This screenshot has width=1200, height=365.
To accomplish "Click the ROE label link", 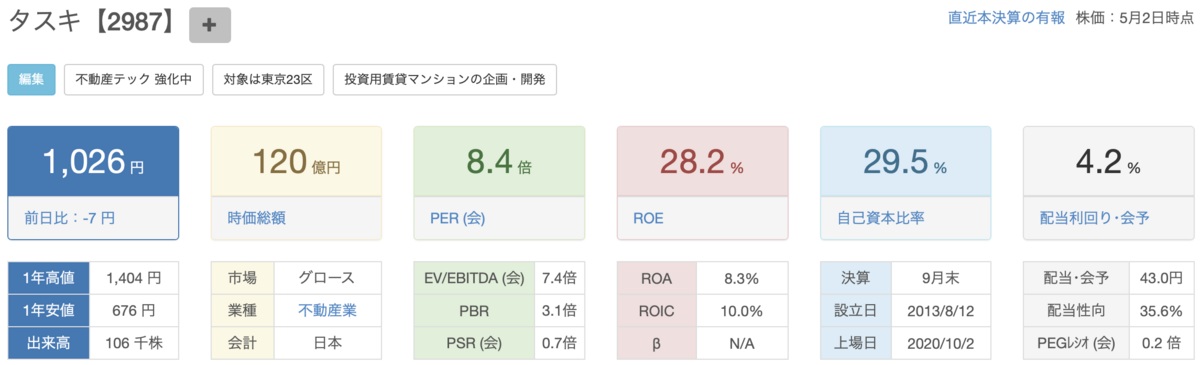I will [x=648, y=216].
